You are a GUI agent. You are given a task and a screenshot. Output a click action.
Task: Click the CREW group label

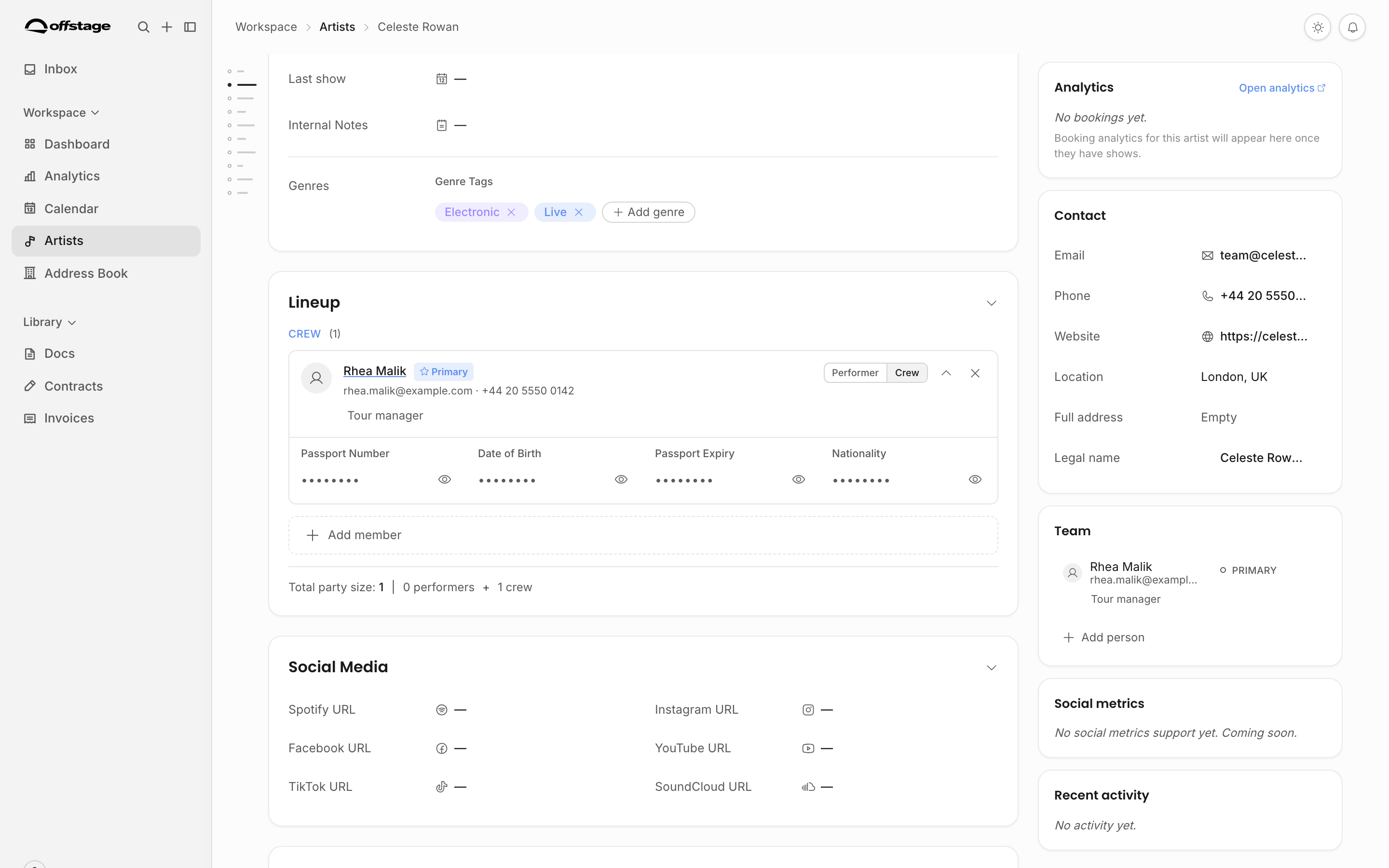pos(304,334)
